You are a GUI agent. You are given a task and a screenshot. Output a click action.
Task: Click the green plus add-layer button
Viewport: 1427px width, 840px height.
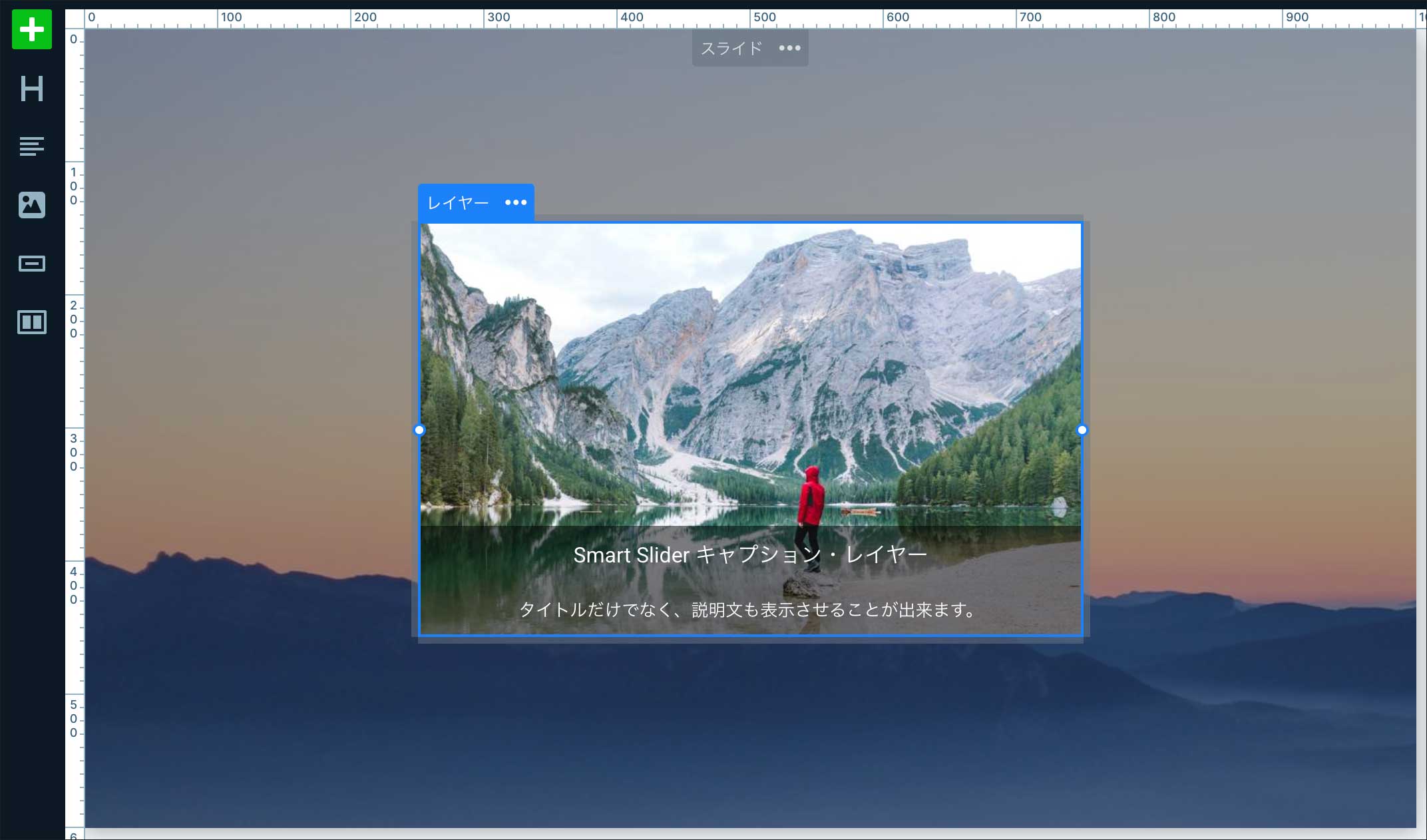[x=32, y=29]
